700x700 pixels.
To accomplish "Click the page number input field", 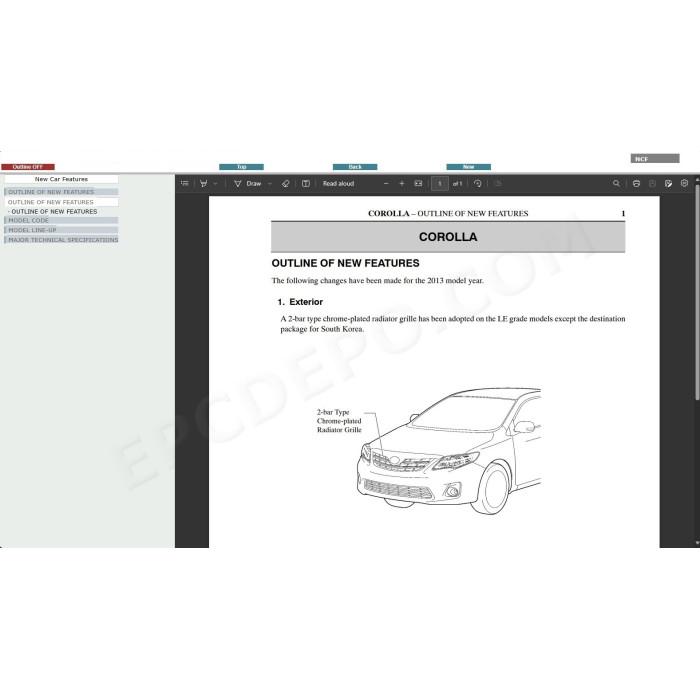I will tap(440, 183).
